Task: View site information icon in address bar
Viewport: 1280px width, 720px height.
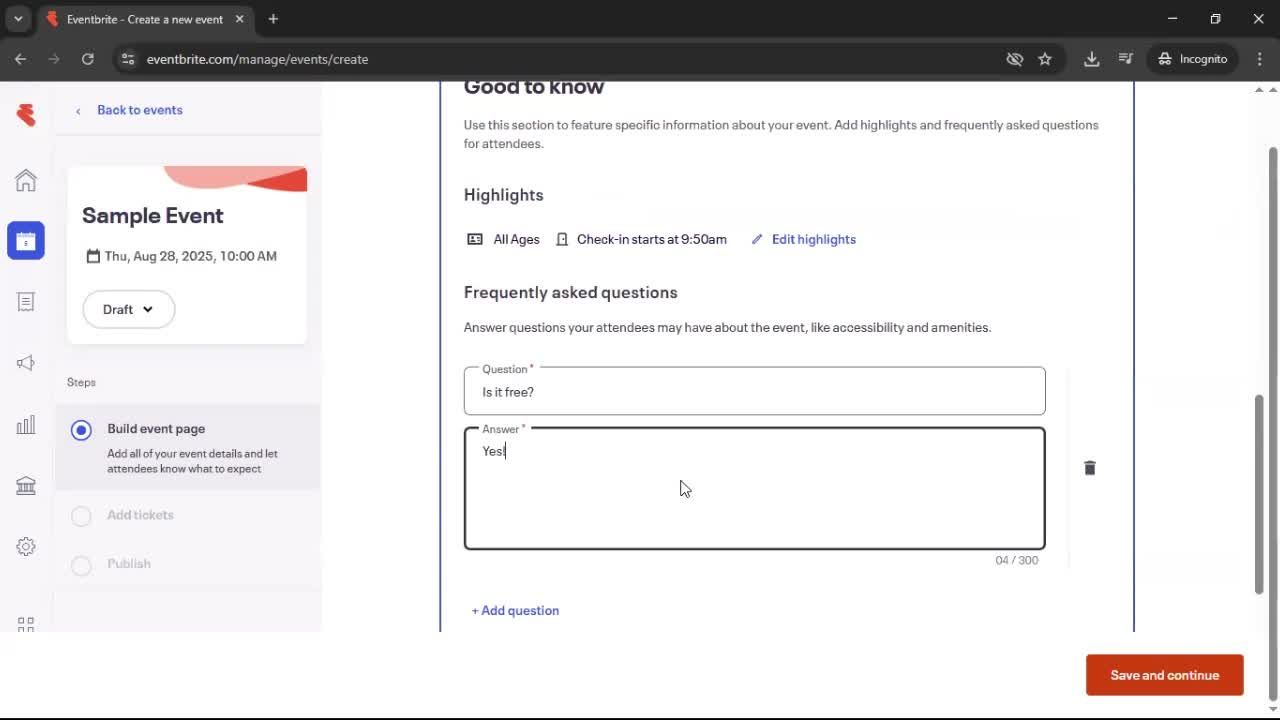Action: pyautogui.click(x=128, y=59)
